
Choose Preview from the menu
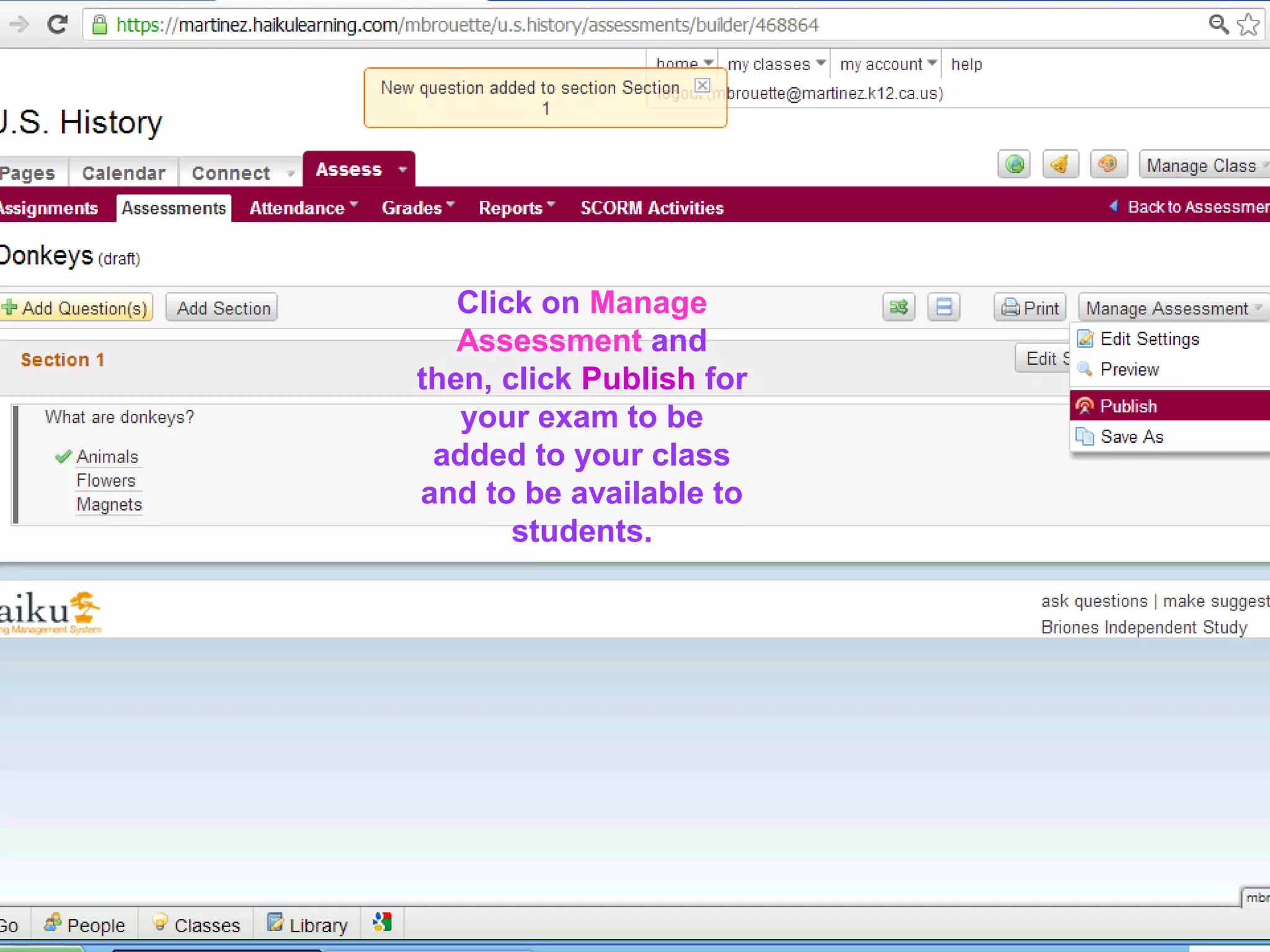(x=1170, y=369)
